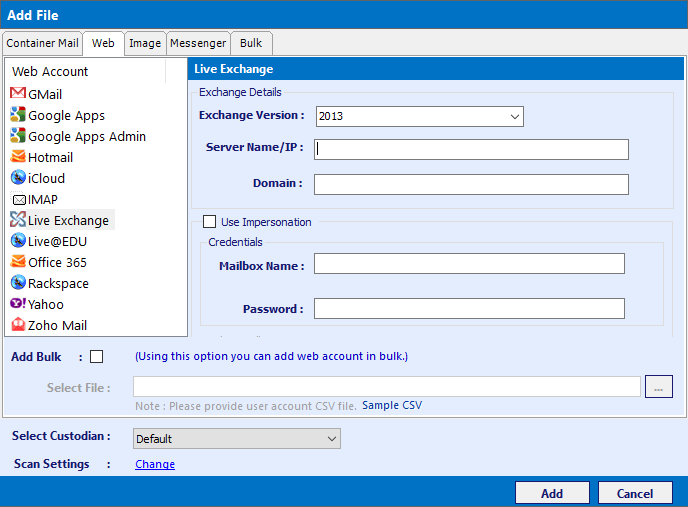Image resolution: width=688 pixels, height=507 pixels.
Task: Open the Exchange Version dropdown
Action: pos(419,116)
